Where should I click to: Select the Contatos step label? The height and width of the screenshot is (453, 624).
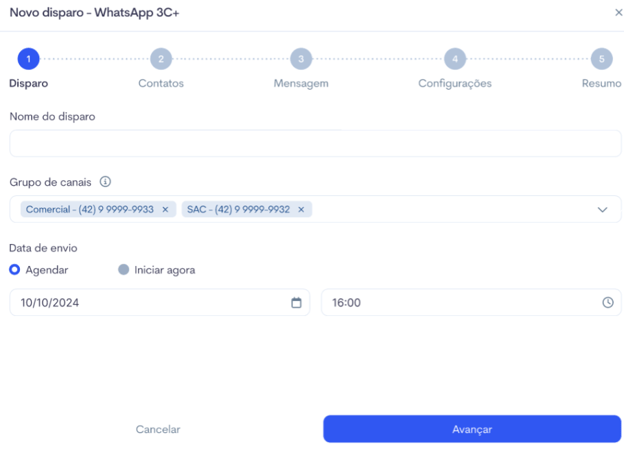[161, 84]
